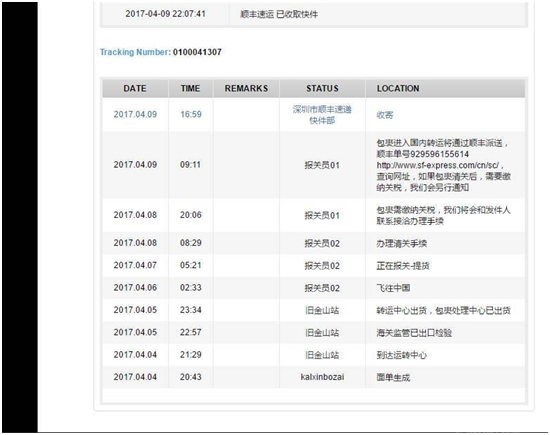Screen dimensions: 550x435
Task: Click 旧金山站 status in the 21:29 row
Action: pyautogui.click(x=322, y=355)
